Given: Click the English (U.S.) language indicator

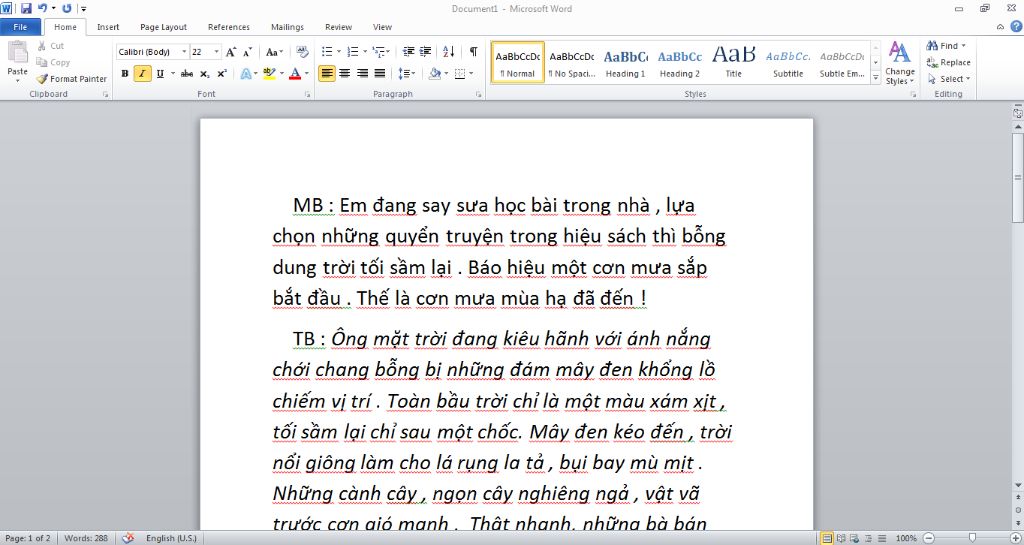Looking at the screenshot, I should coord(171,538).
